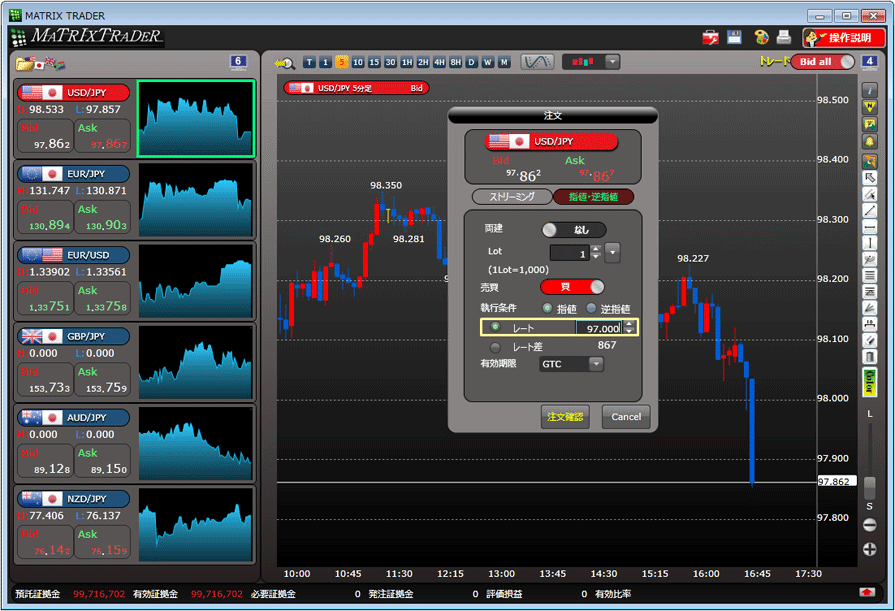Click the info 'i' chart tool icon
The image size is (895, 611).
[x=869, y=90]
